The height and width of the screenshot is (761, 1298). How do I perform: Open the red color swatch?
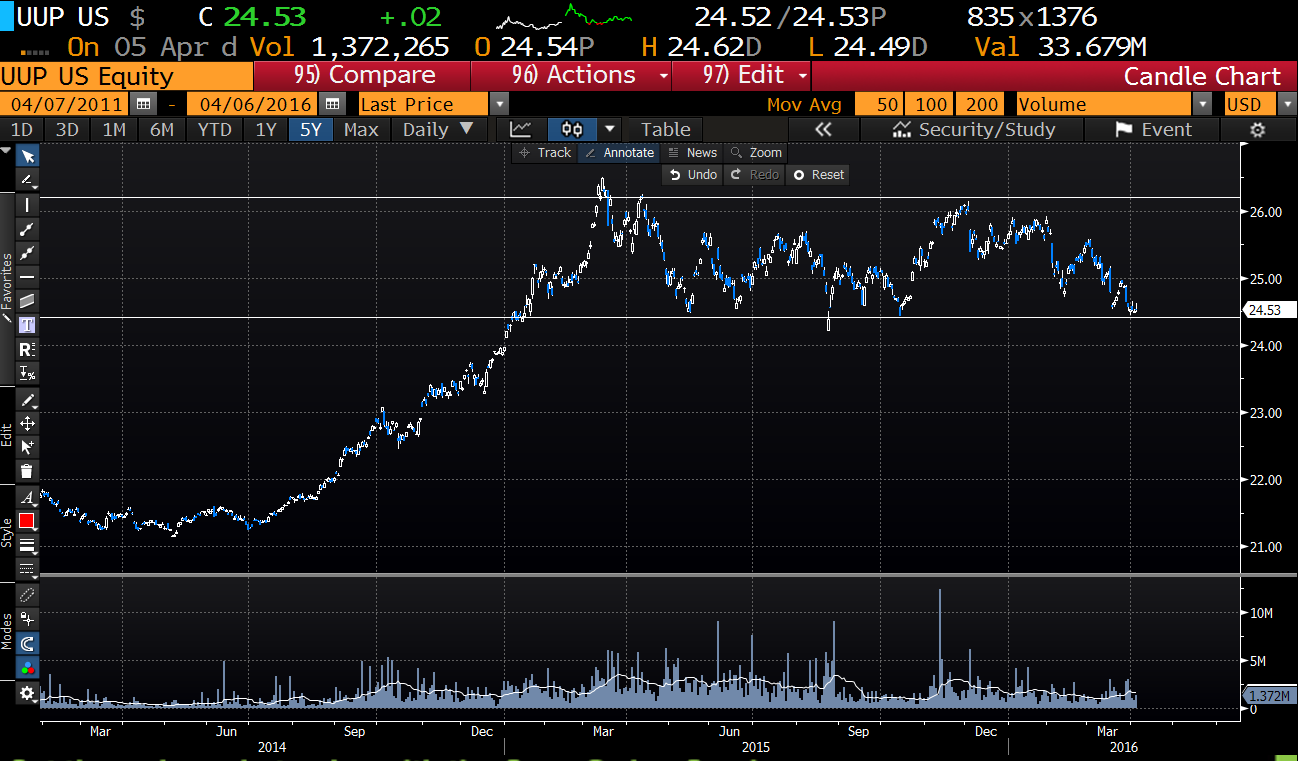(27, 521)
